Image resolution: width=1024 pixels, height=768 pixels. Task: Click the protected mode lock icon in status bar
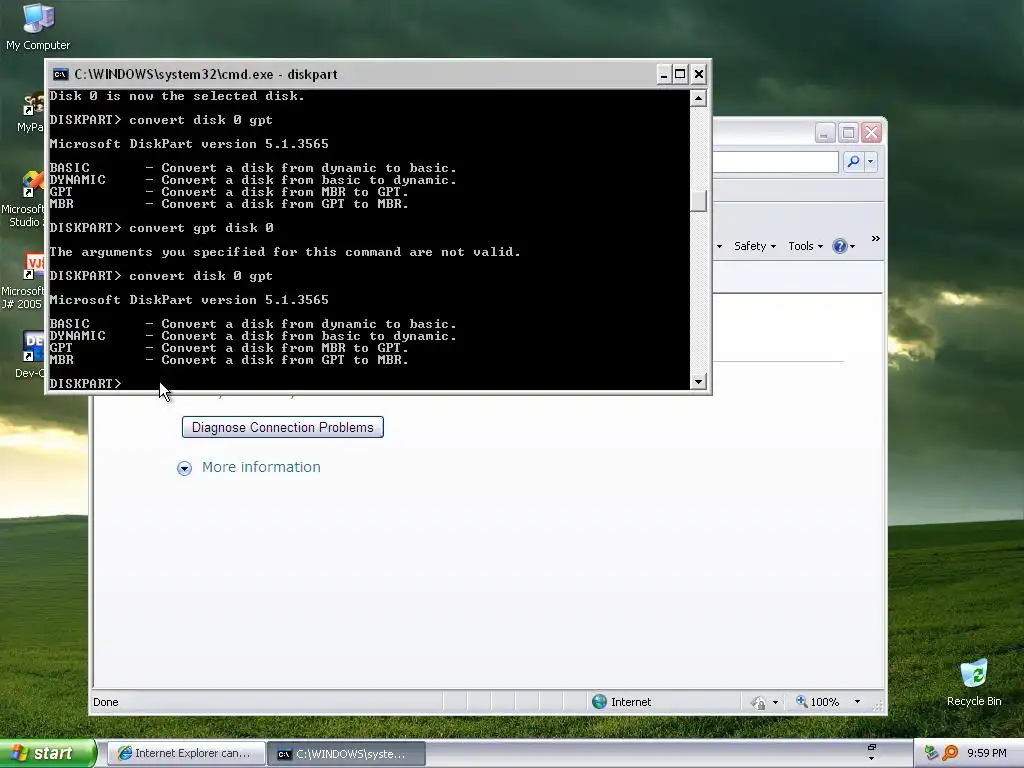pos(758,703)
